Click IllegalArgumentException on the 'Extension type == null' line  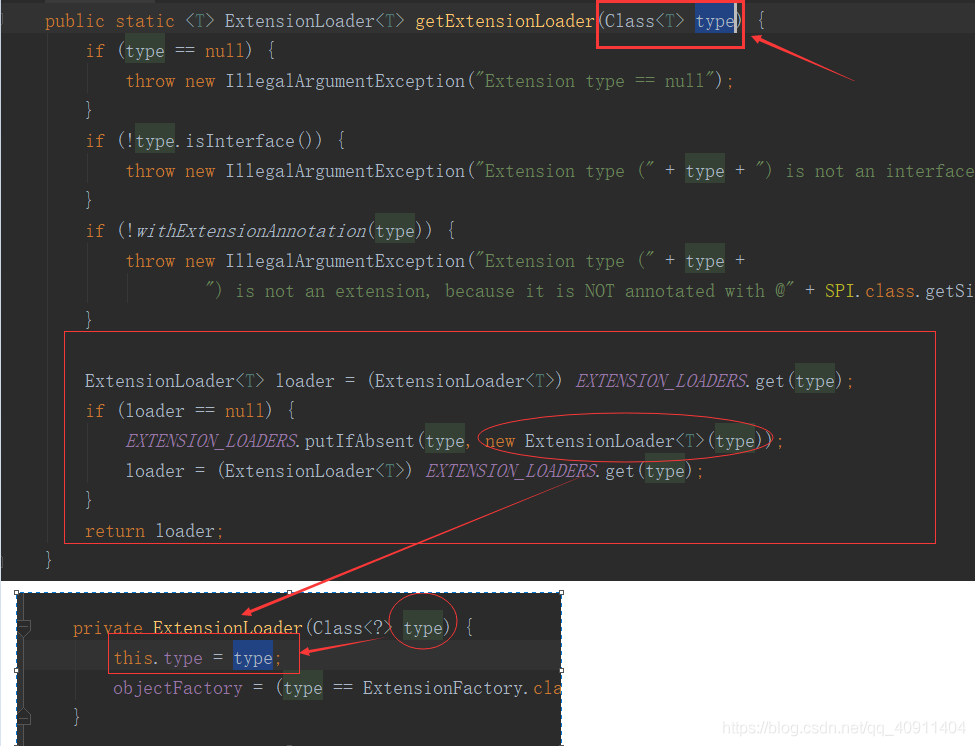point(345,81)
